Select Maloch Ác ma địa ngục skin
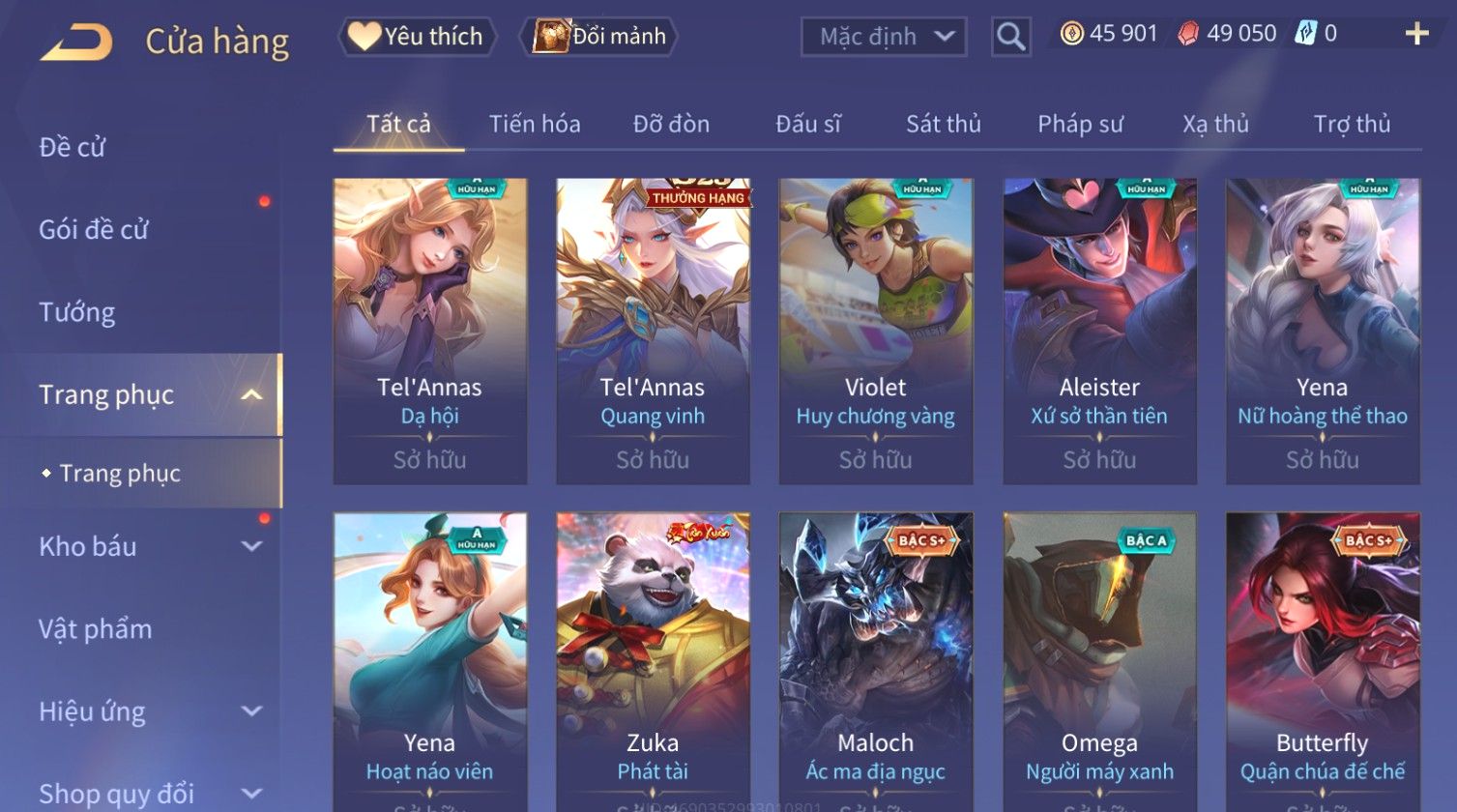Viewport: 1457px width, 812px height. (876, 662)
